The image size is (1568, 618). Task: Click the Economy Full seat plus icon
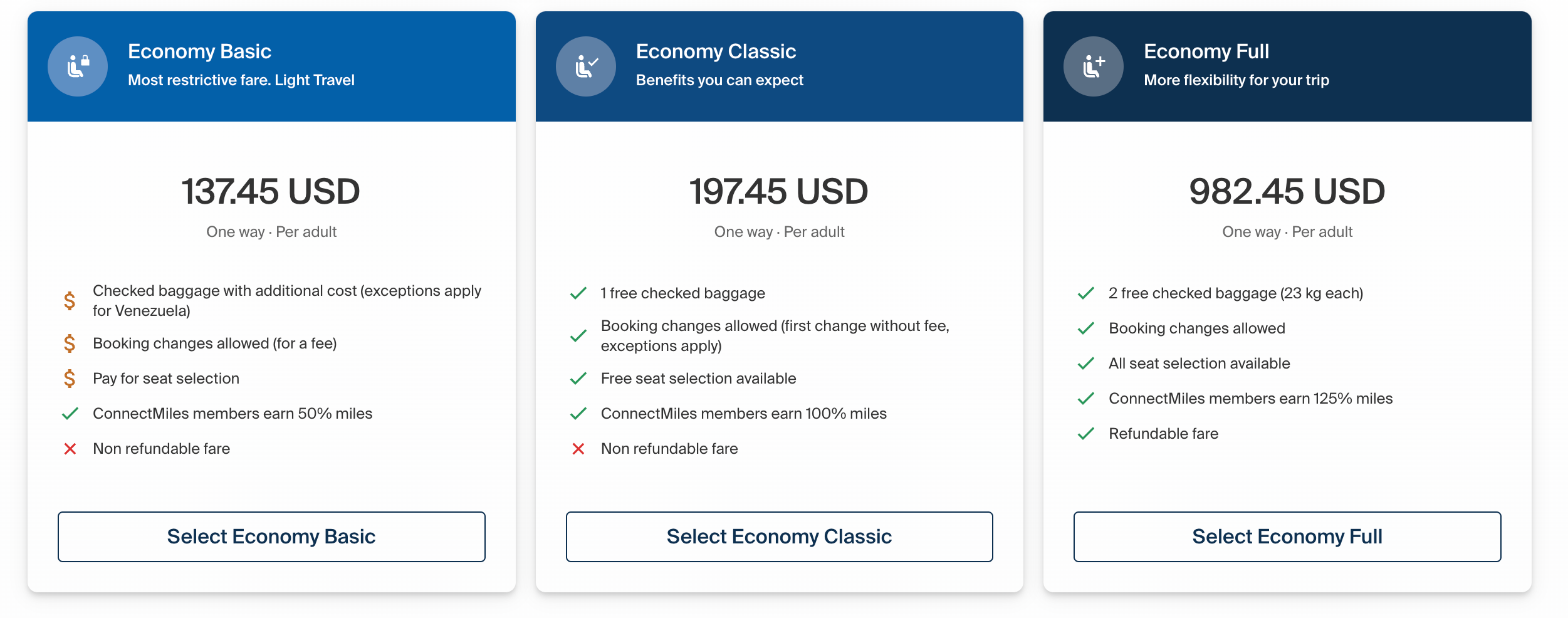pyautogui.click(x=1094, y=66)
